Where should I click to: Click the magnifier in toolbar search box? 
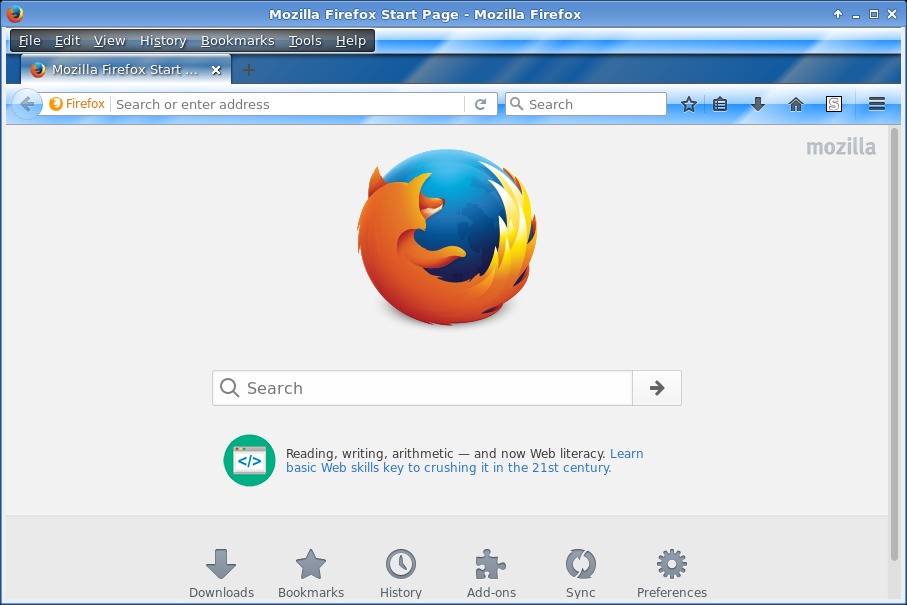click(517, 104)
